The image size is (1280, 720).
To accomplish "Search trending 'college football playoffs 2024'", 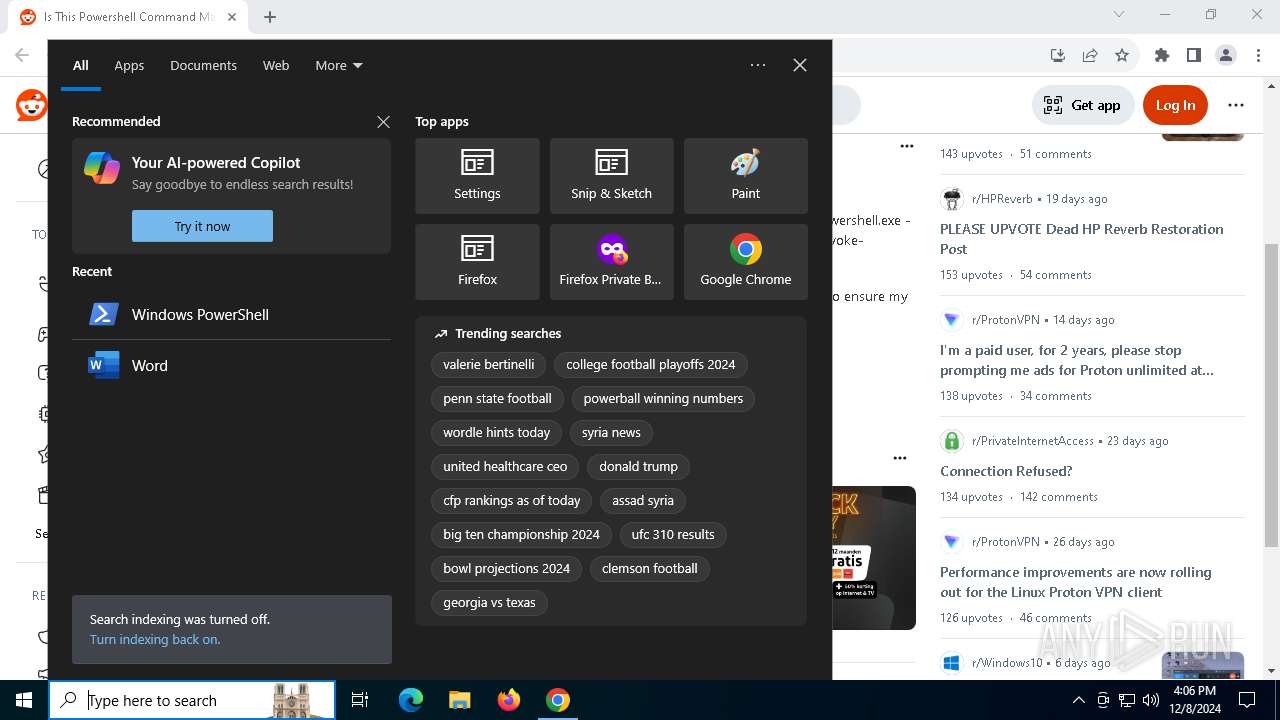I will pyautogui.click(x=651, y=365).
